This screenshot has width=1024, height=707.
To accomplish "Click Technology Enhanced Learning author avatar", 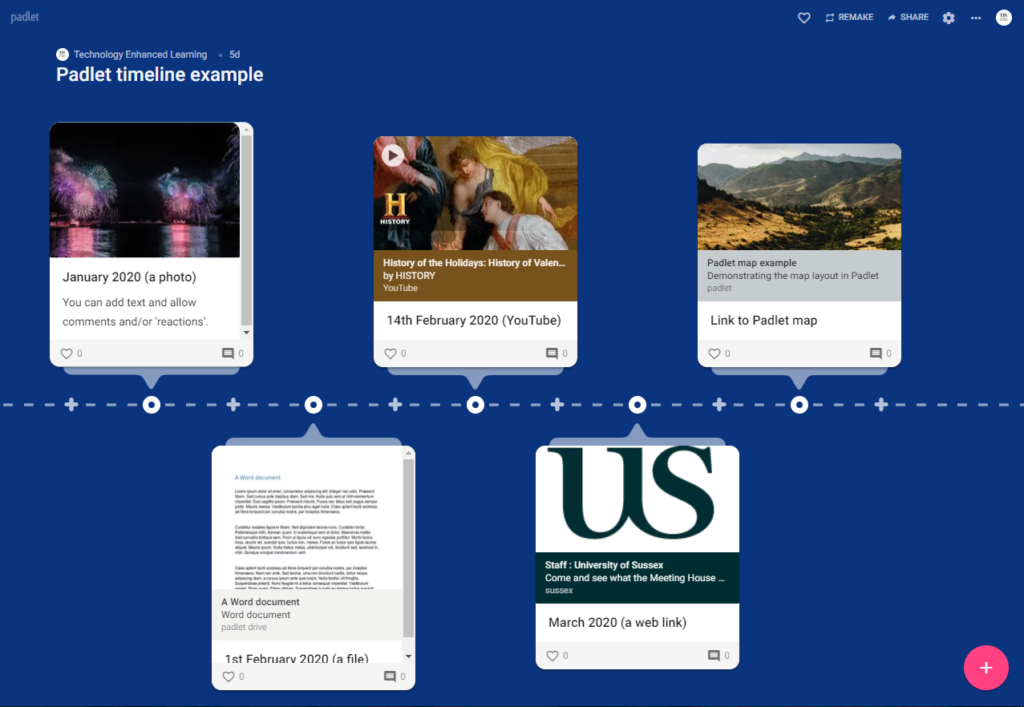I will point(63,54).
